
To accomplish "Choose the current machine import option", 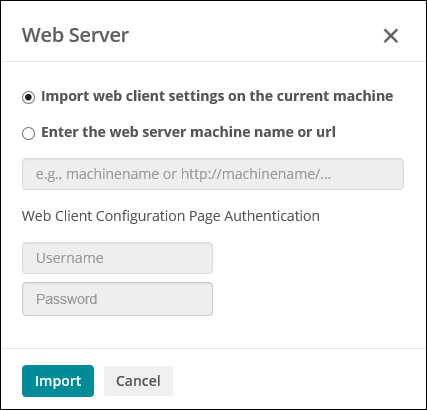I will (28, 97).
